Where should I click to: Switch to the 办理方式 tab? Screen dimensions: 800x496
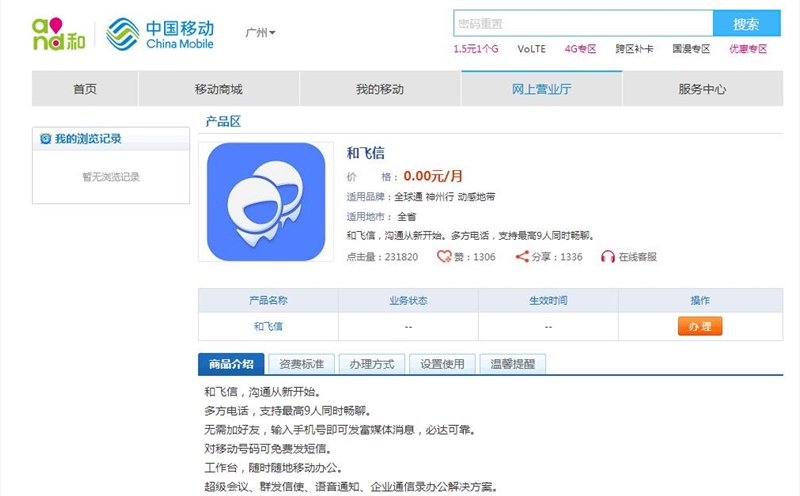[x=372, y=364]
